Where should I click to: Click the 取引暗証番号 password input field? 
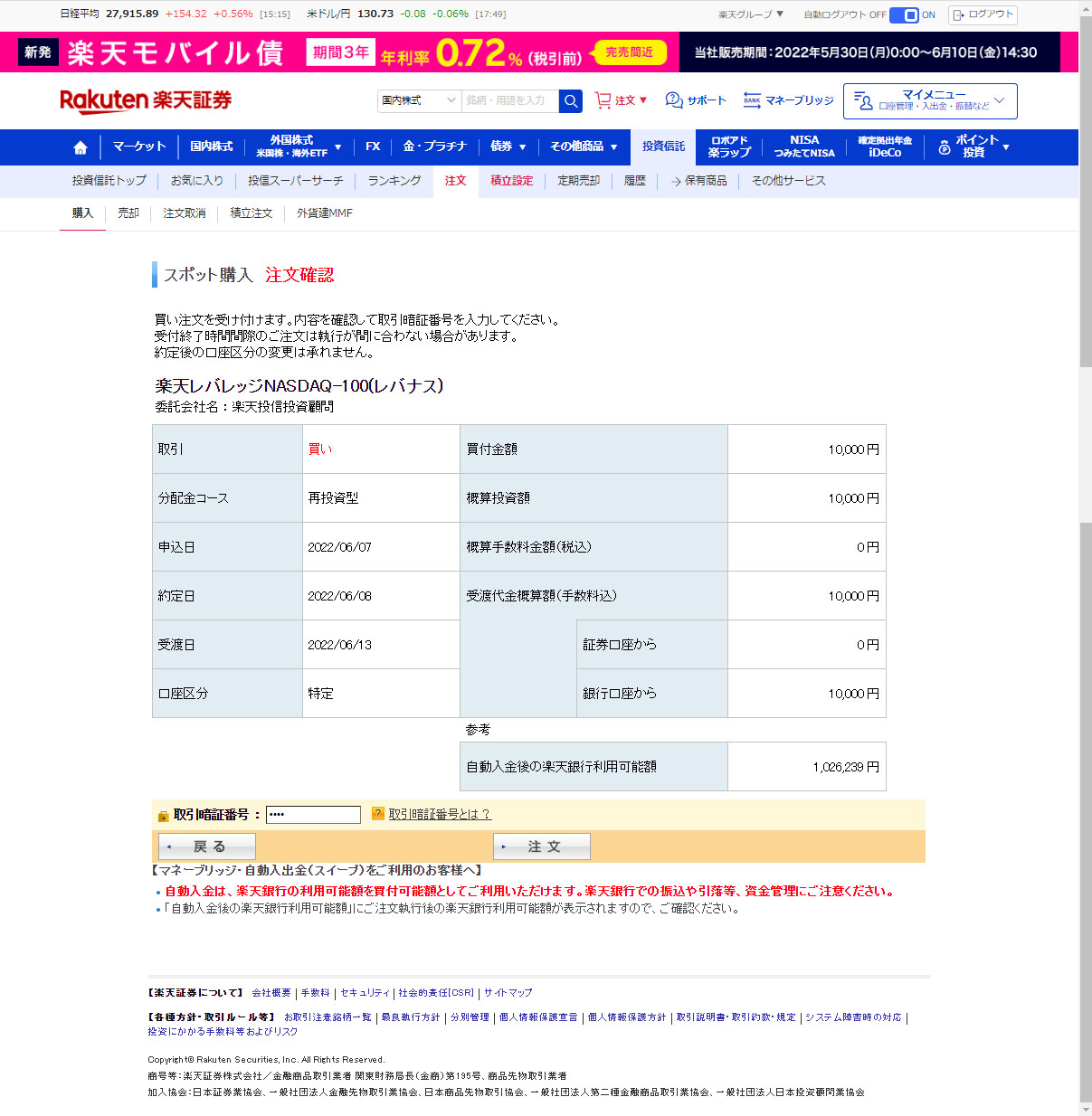pos(313,815)
